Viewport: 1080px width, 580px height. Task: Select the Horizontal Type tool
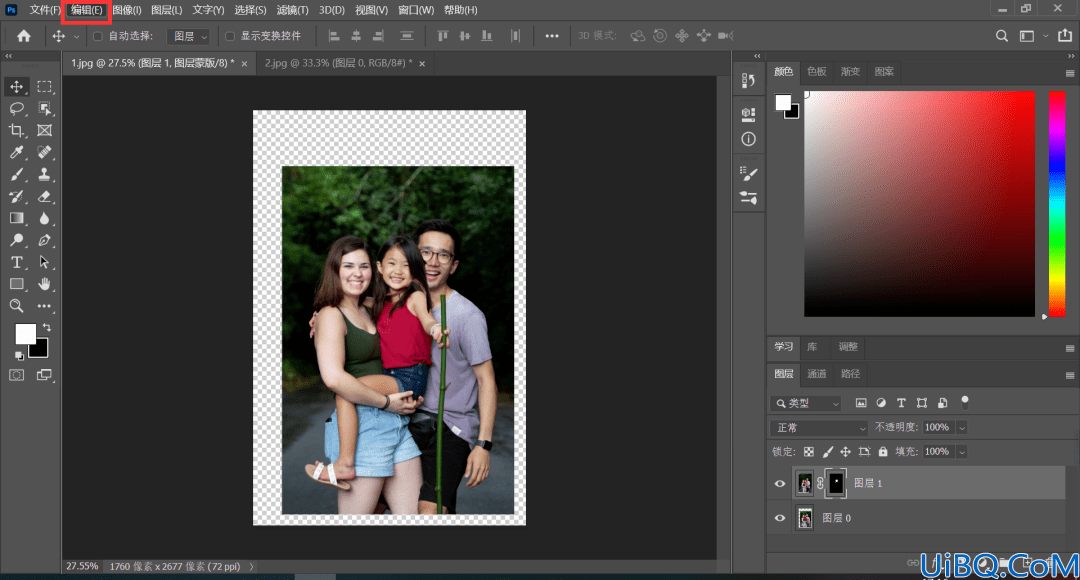coord(17,262)
